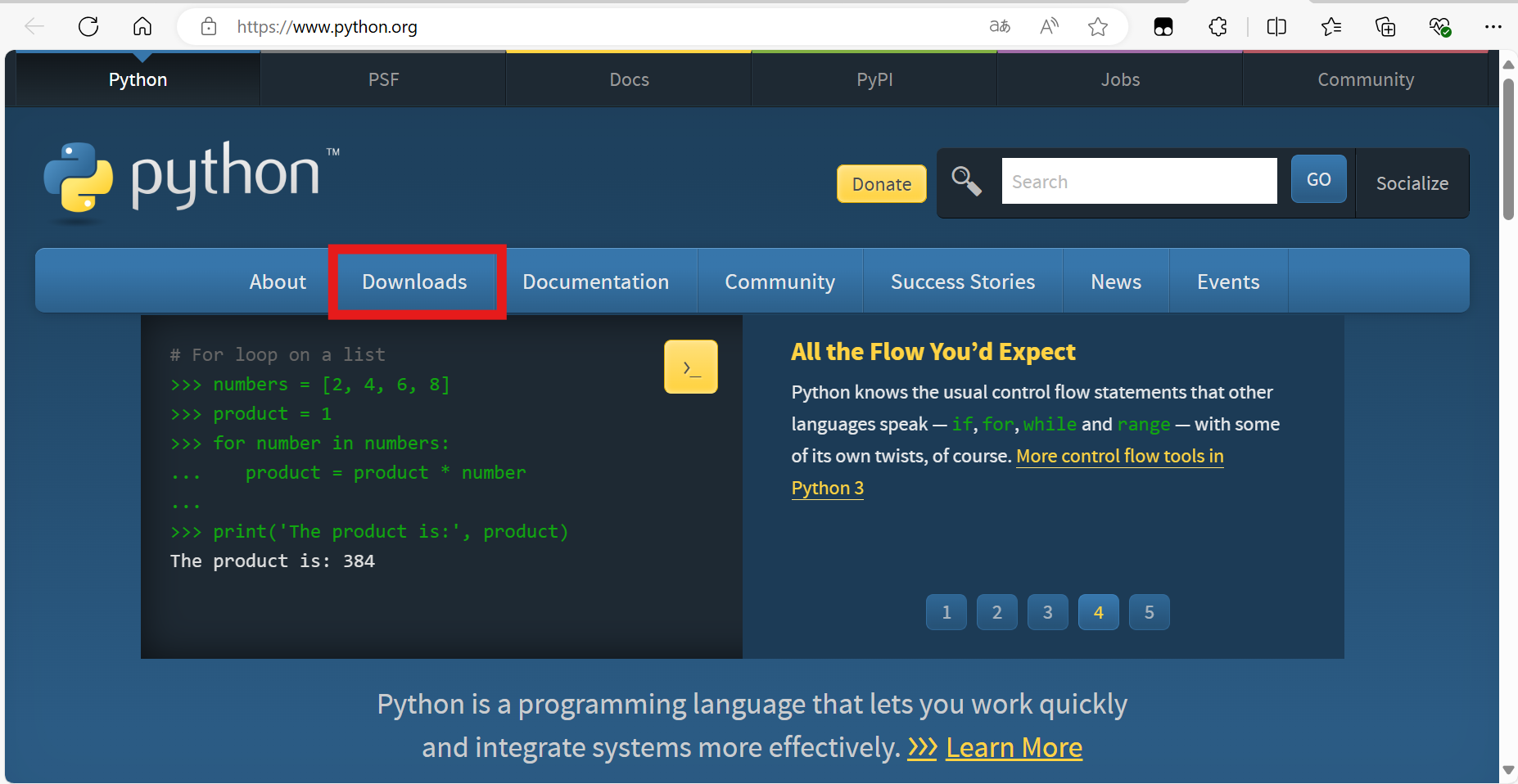Toggle split screen icon

(1276, 27)
